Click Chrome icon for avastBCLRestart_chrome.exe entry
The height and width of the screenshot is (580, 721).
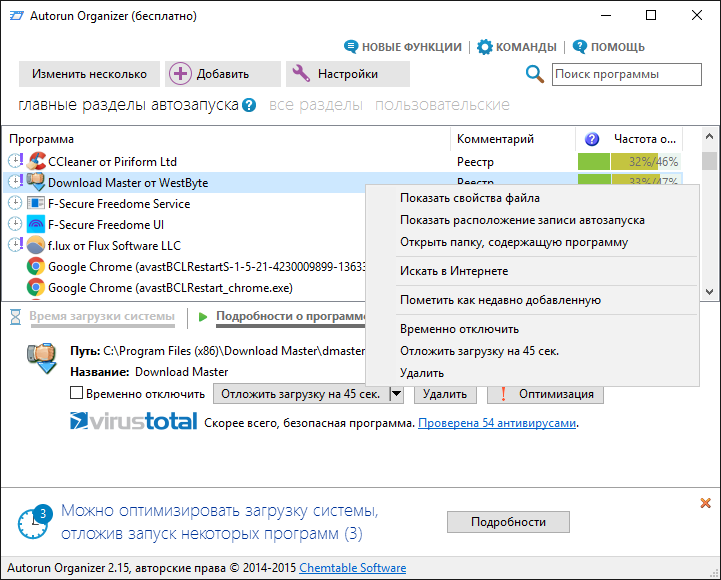(x=36, y=287)
